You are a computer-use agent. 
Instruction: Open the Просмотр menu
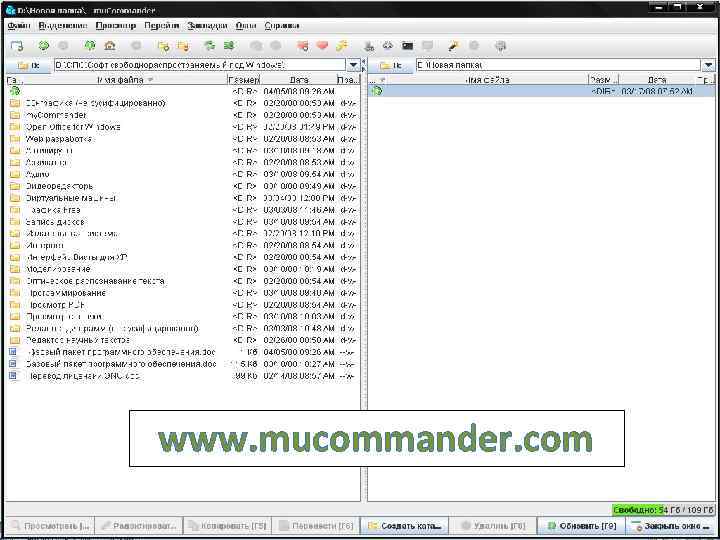click(x=116, y=26)
